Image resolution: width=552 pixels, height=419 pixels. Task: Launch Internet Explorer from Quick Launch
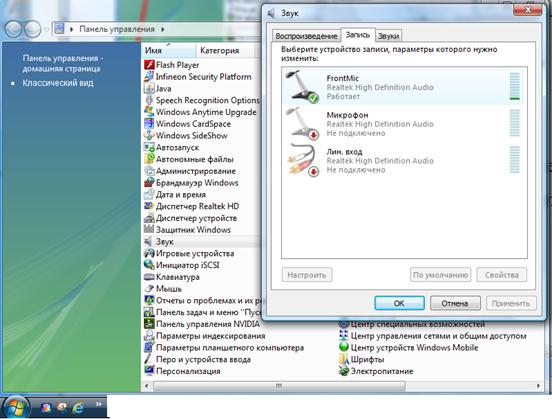click(79, 408)
